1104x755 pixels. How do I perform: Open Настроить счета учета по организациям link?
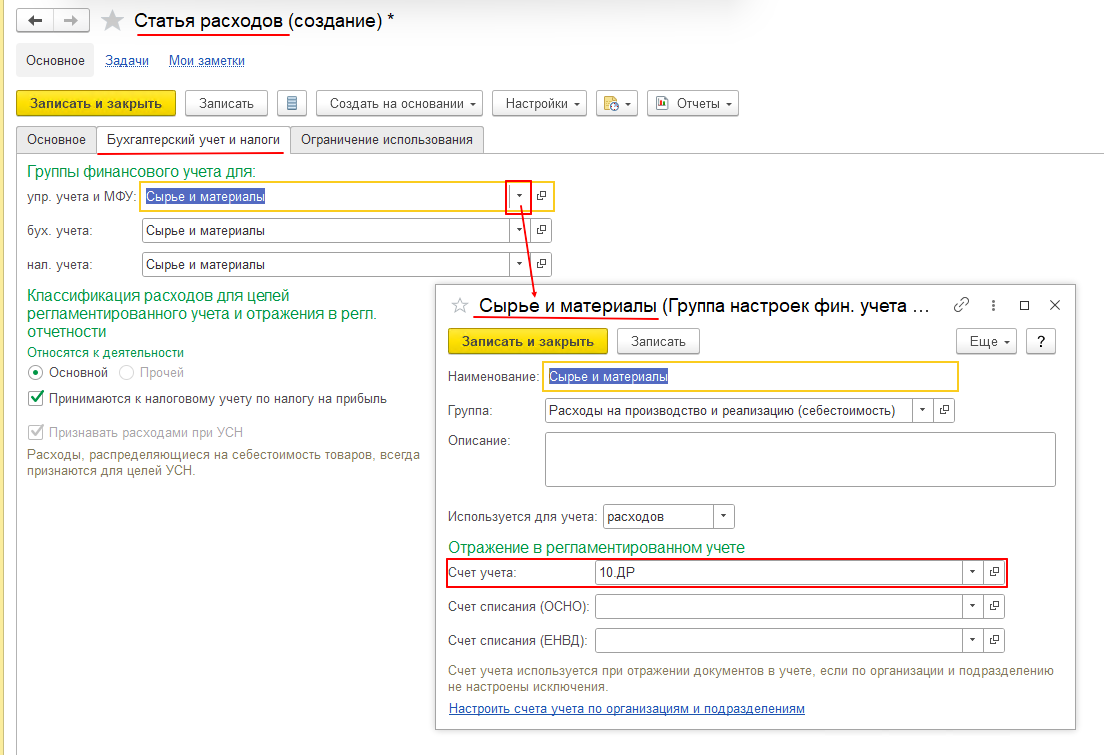[x=626, y=709]
